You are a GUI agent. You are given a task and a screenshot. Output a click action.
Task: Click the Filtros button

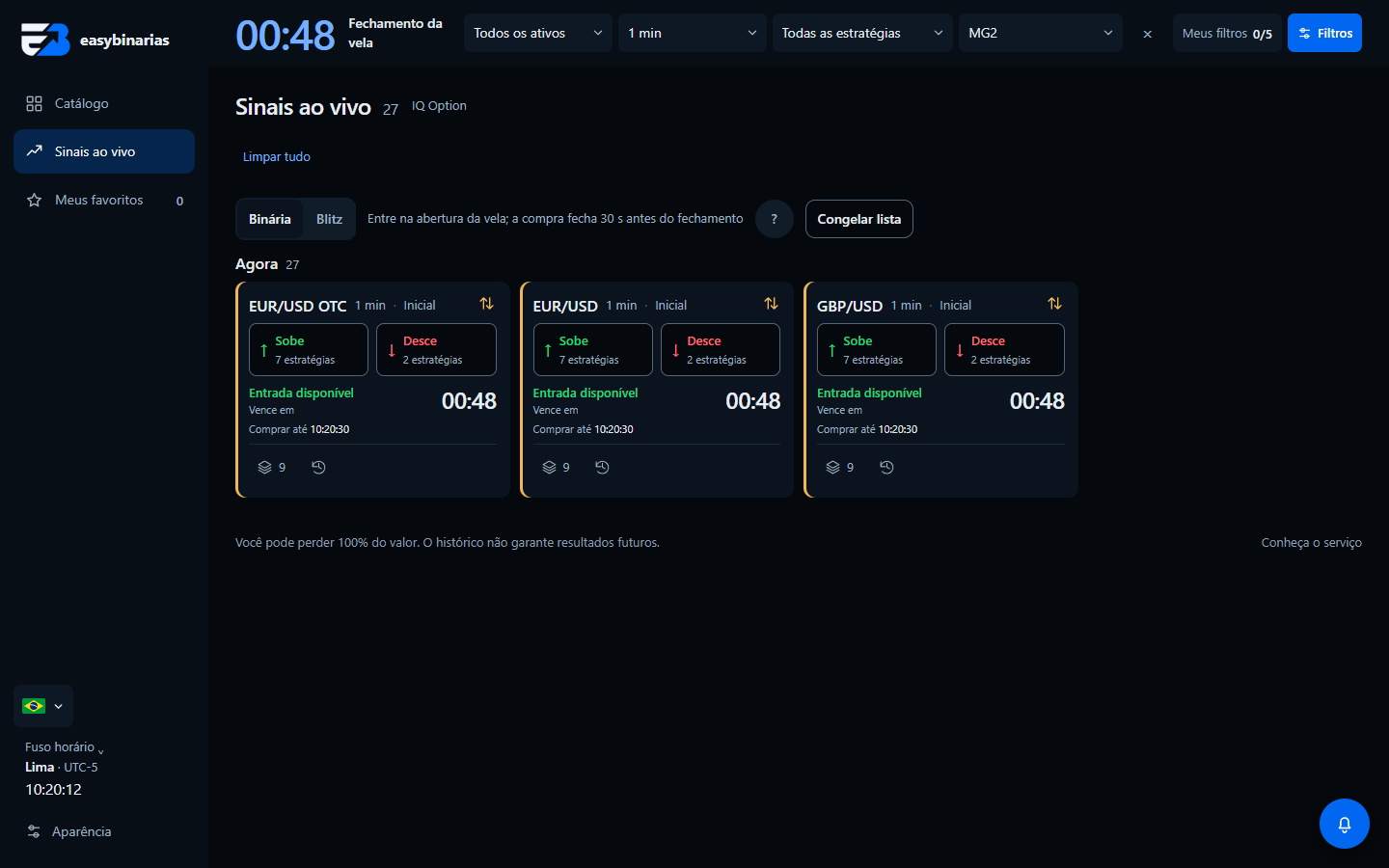click(x=1324, y=33)
